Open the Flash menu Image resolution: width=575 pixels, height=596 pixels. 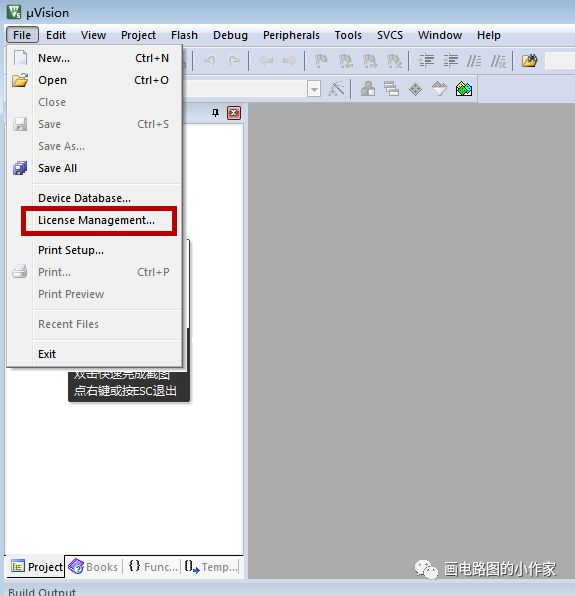184,35
